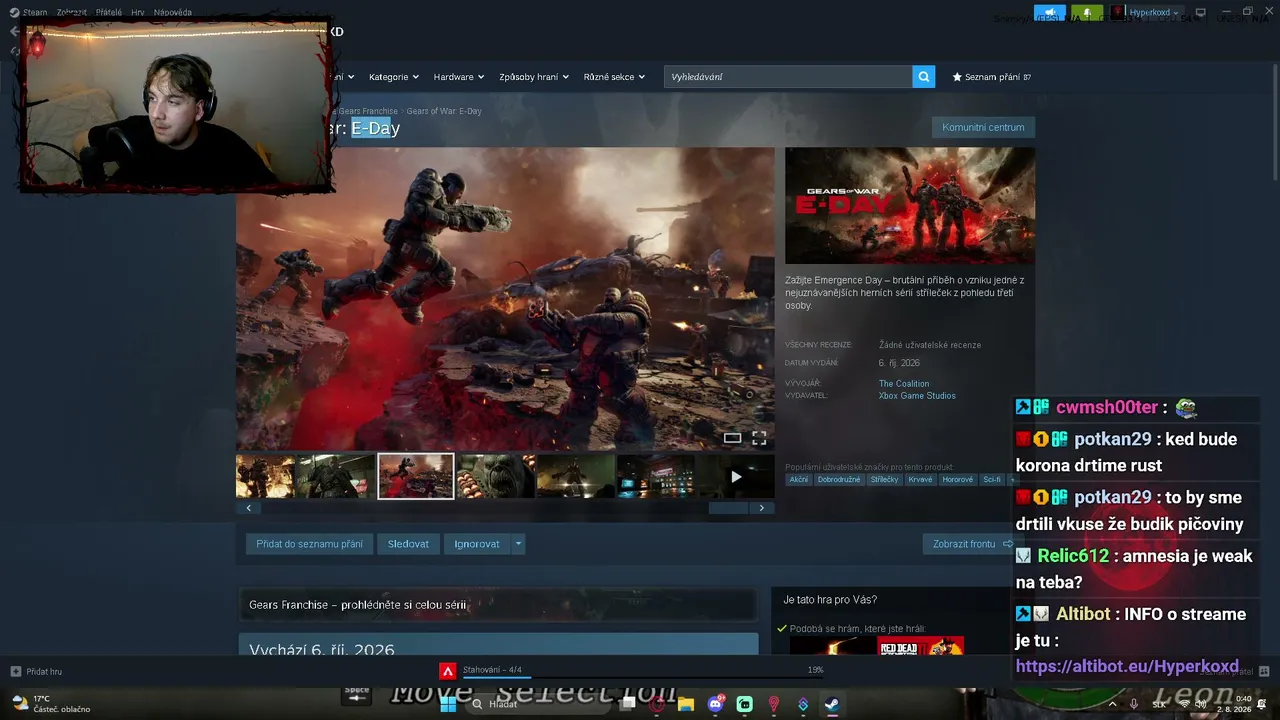The width and height of the screenshot is (1280, 720).
Task: Click the Gears Franchise series banner
Action: 497,605
